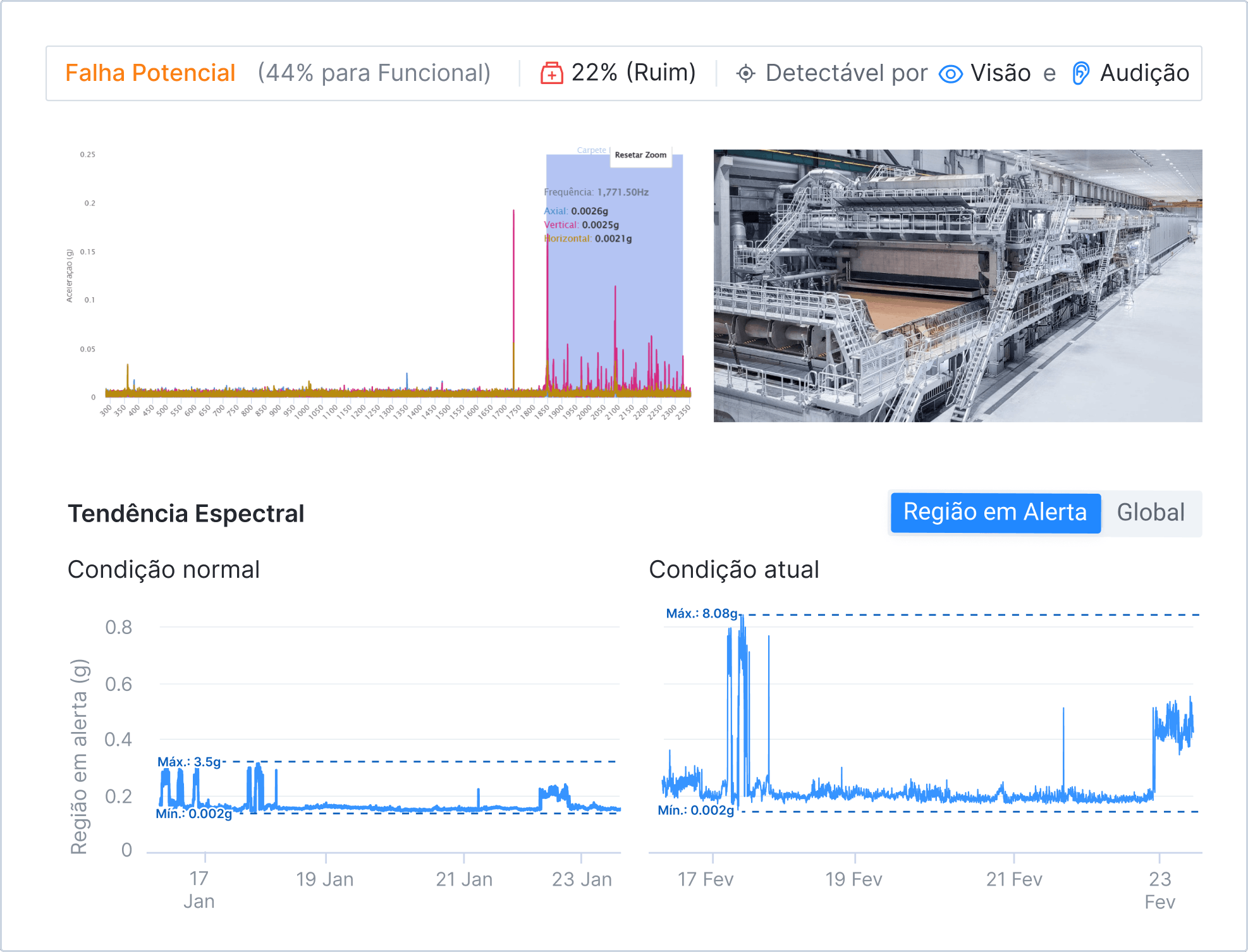The height and width of the screenshot is (952, 1248).
Task: Click the Vertical legend entry in tooltip
Action: tap(561, 225)
